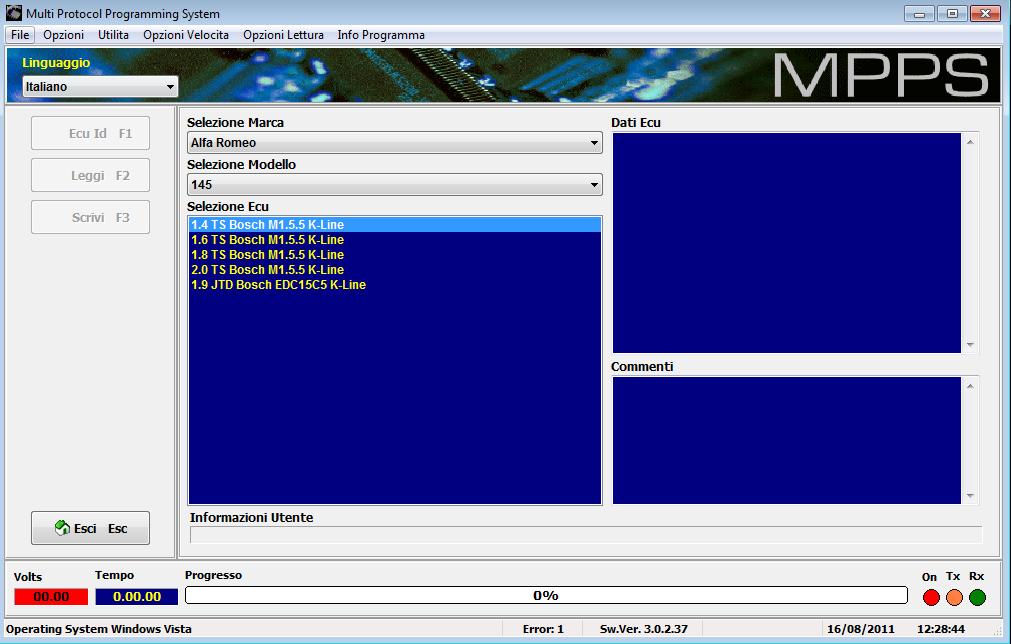Open the Opzioni Velocita menu
Screen dimensions: 1011x644
186,35
